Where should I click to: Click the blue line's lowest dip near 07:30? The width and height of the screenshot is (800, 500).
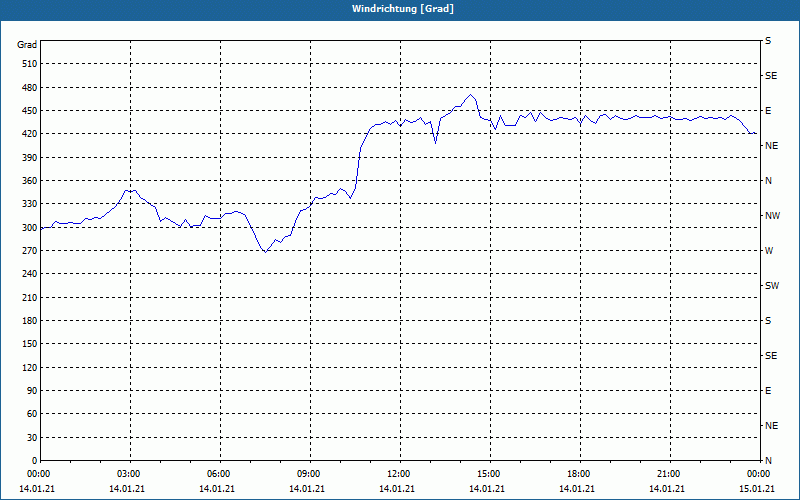[265, 252]
